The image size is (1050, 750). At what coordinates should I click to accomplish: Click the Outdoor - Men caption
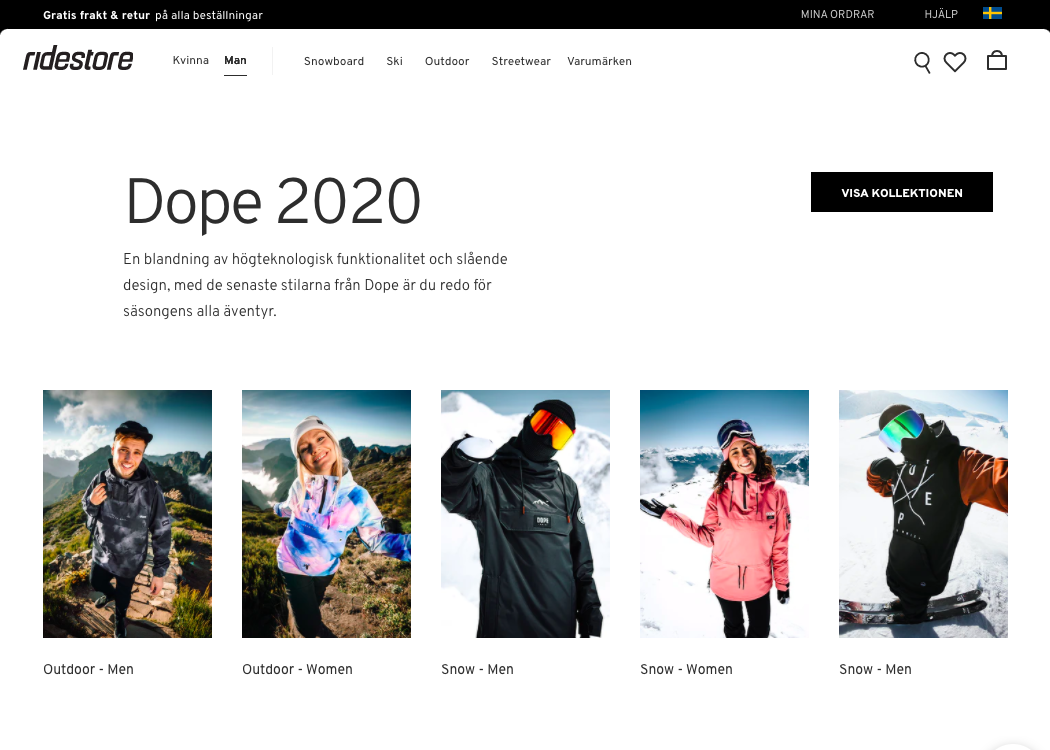(88, 669)
